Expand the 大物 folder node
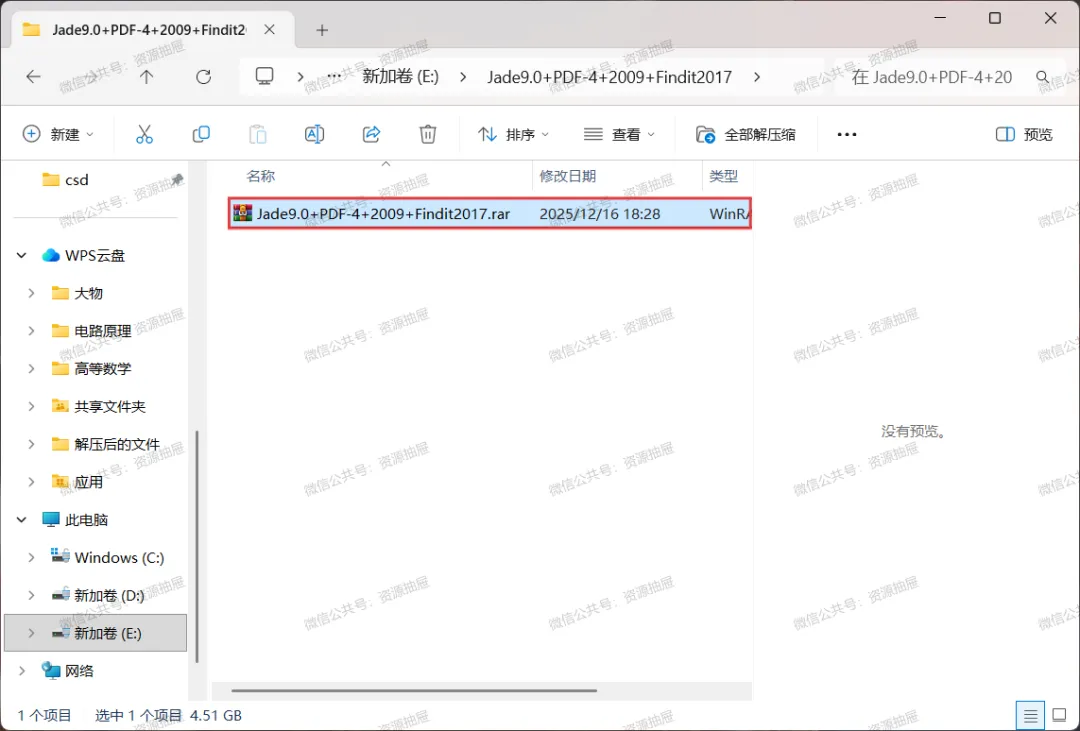1080x731 pixels. [32, 293]
